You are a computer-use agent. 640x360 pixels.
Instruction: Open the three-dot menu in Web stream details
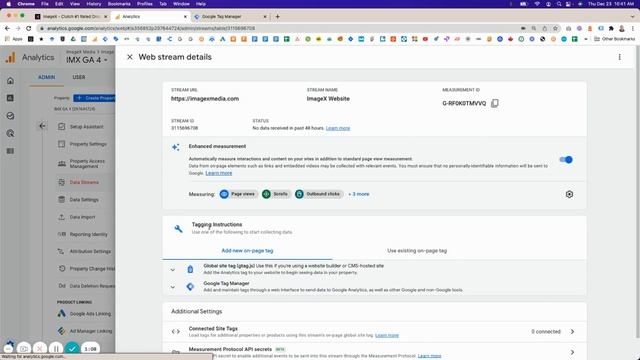pos(619,57)
